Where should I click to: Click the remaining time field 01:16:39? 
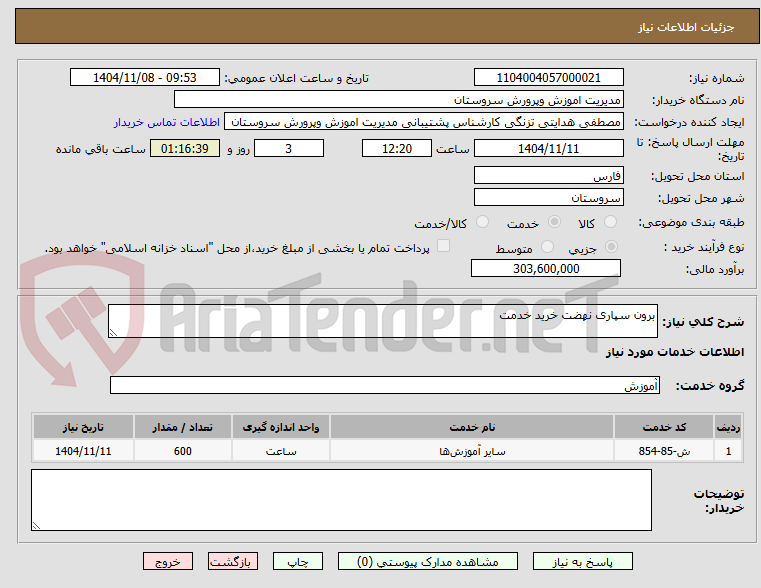click(x=185, y=148)
